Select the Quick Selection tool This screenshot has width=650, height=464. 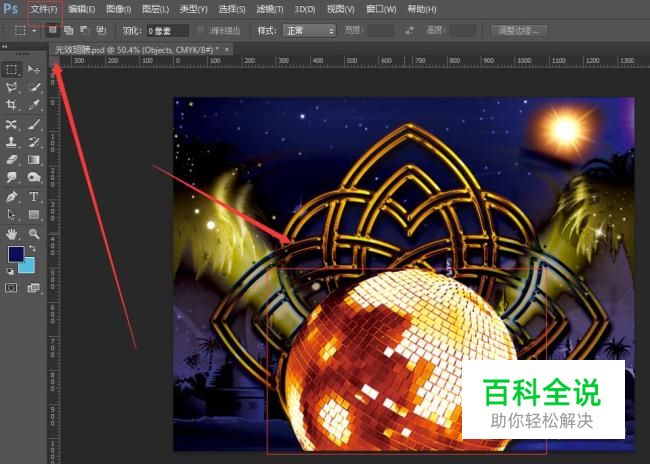(34, 87)
